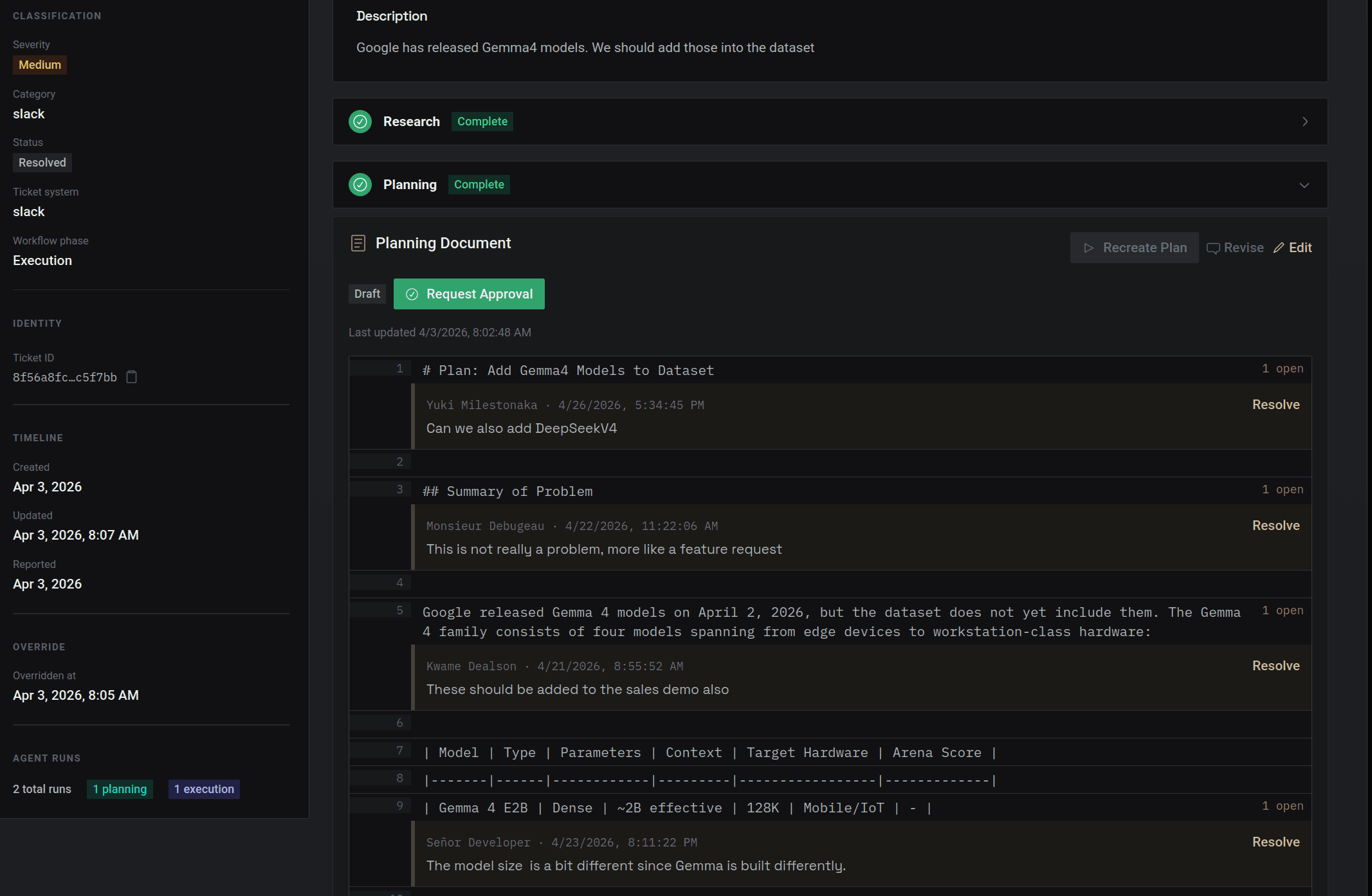
Task: Click line 1 heading 'Plan: Add Gemma4 Models to Dataset'
Action: (x=569, y=370)
